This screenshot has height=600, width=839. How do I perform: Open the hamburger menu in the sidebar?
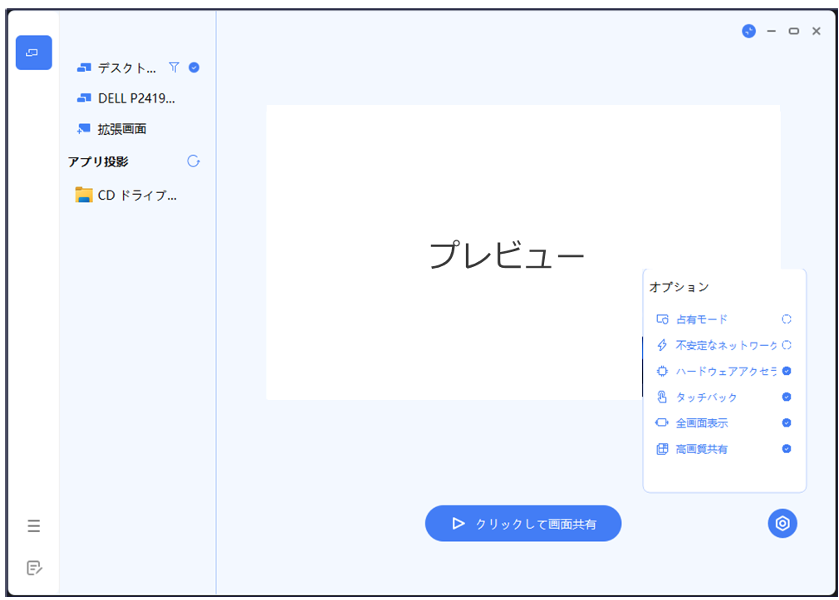tap(34, 526)
